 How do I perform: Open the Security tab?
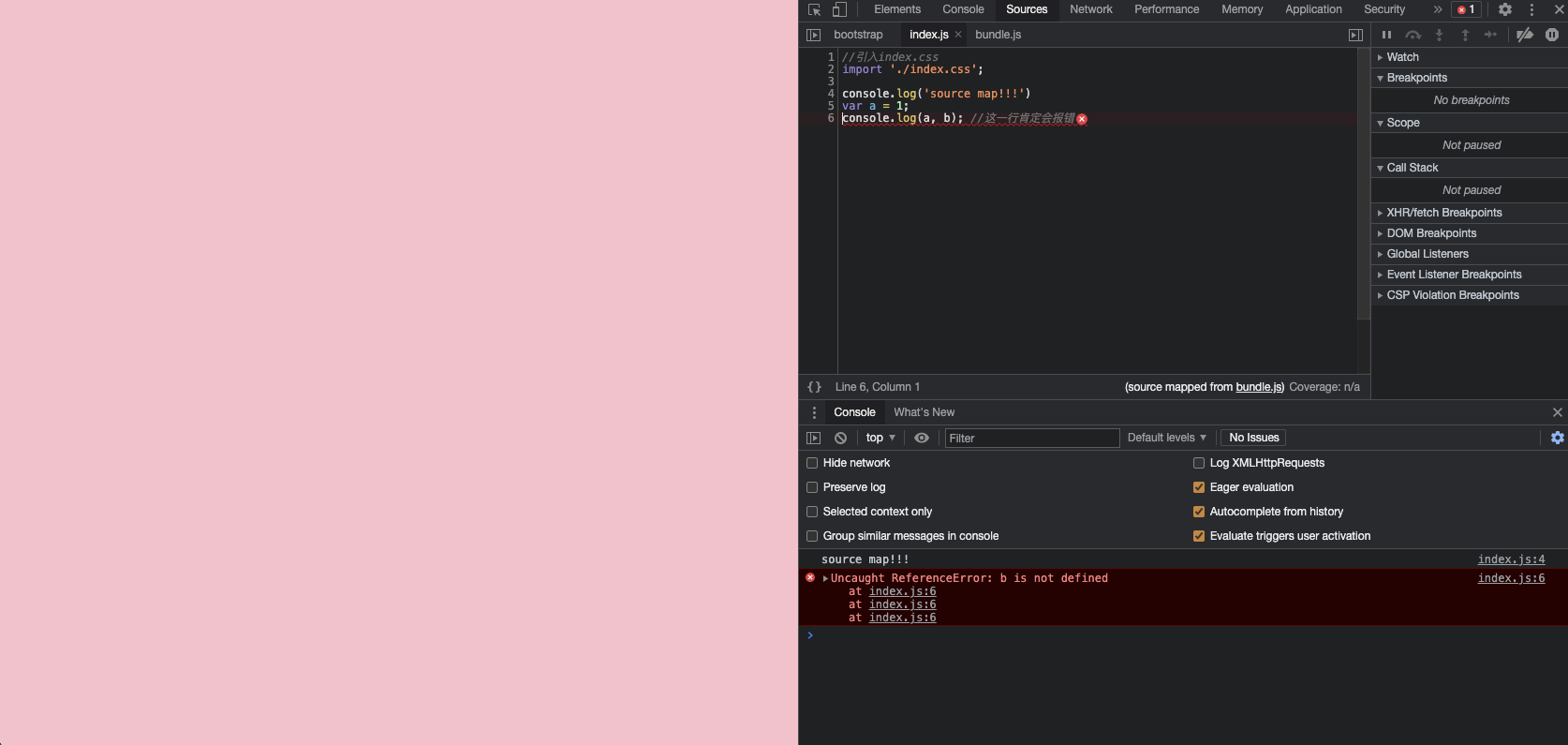1384,9
